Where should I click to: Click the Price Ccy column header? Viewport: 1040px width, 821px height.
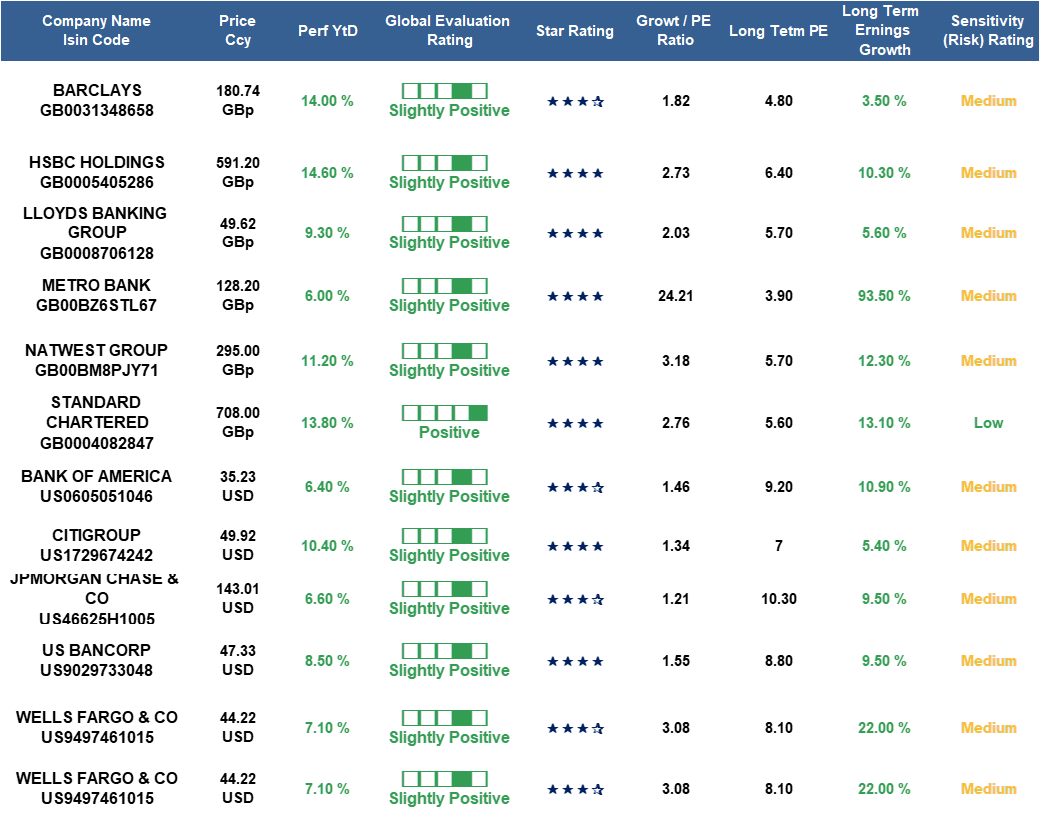pos(237,31)
